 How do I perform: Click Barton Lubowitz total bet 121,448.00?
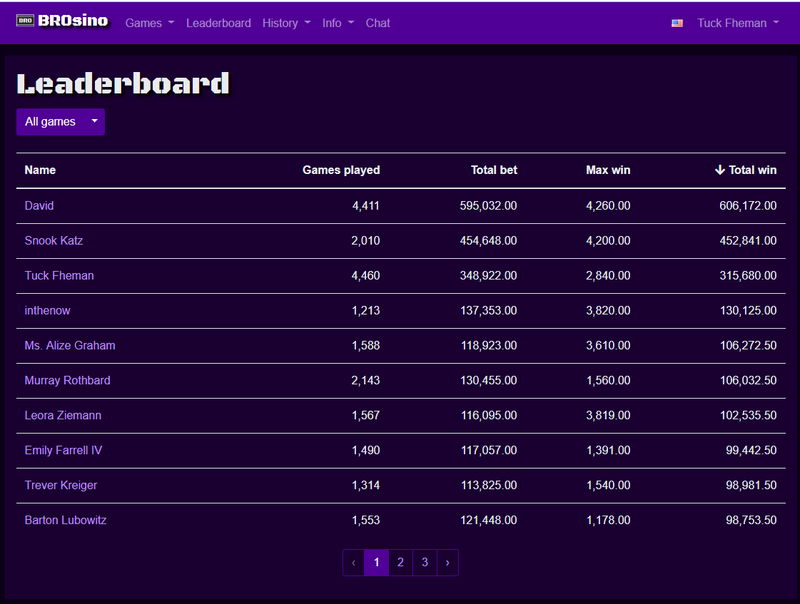[x=488, y=520]
